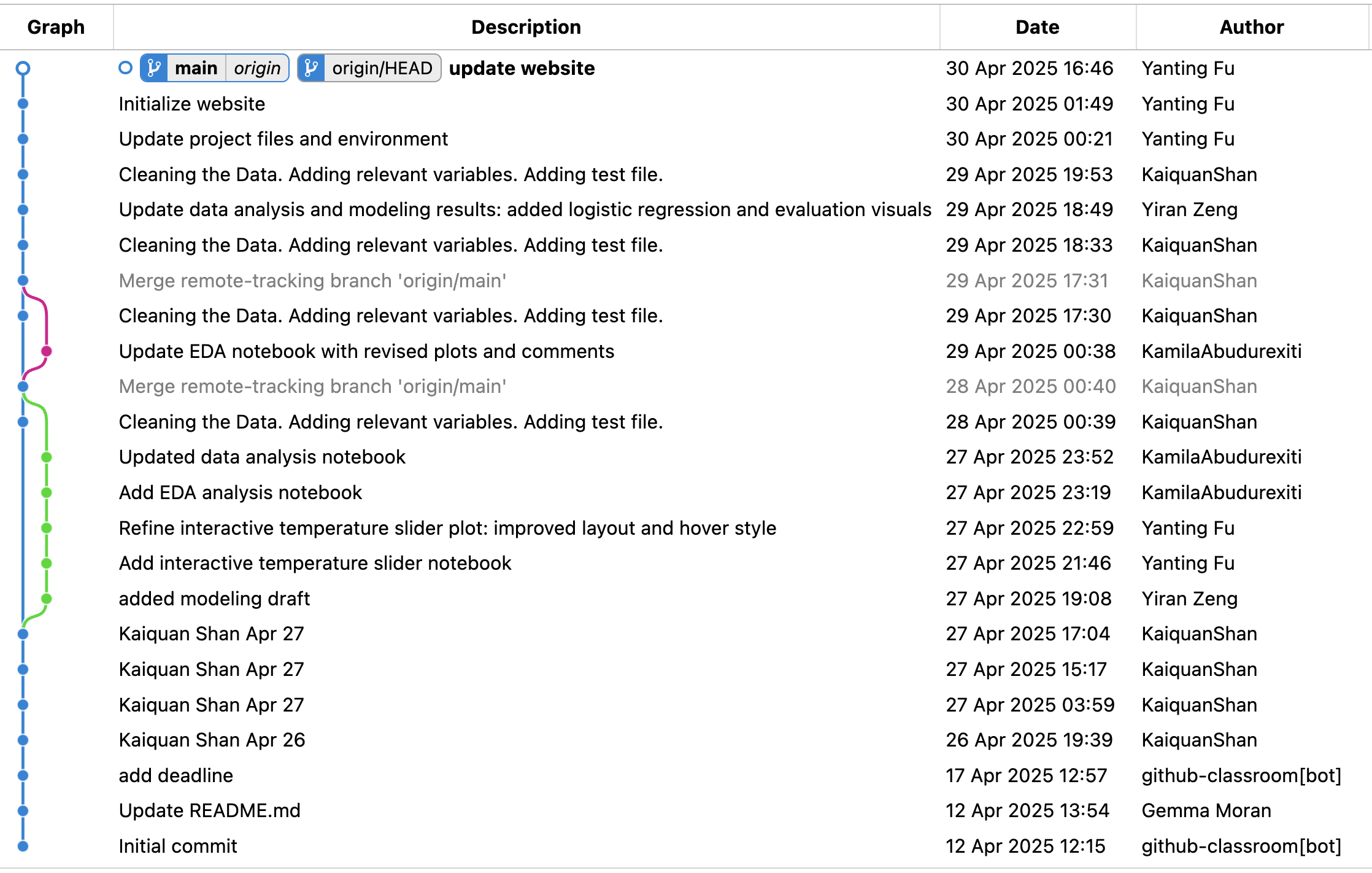This screenshot has width=1372, height=873.
Task: Click the hollow HEAD circle beside main label
Action: pyautogui.click(x=125, y=68)
